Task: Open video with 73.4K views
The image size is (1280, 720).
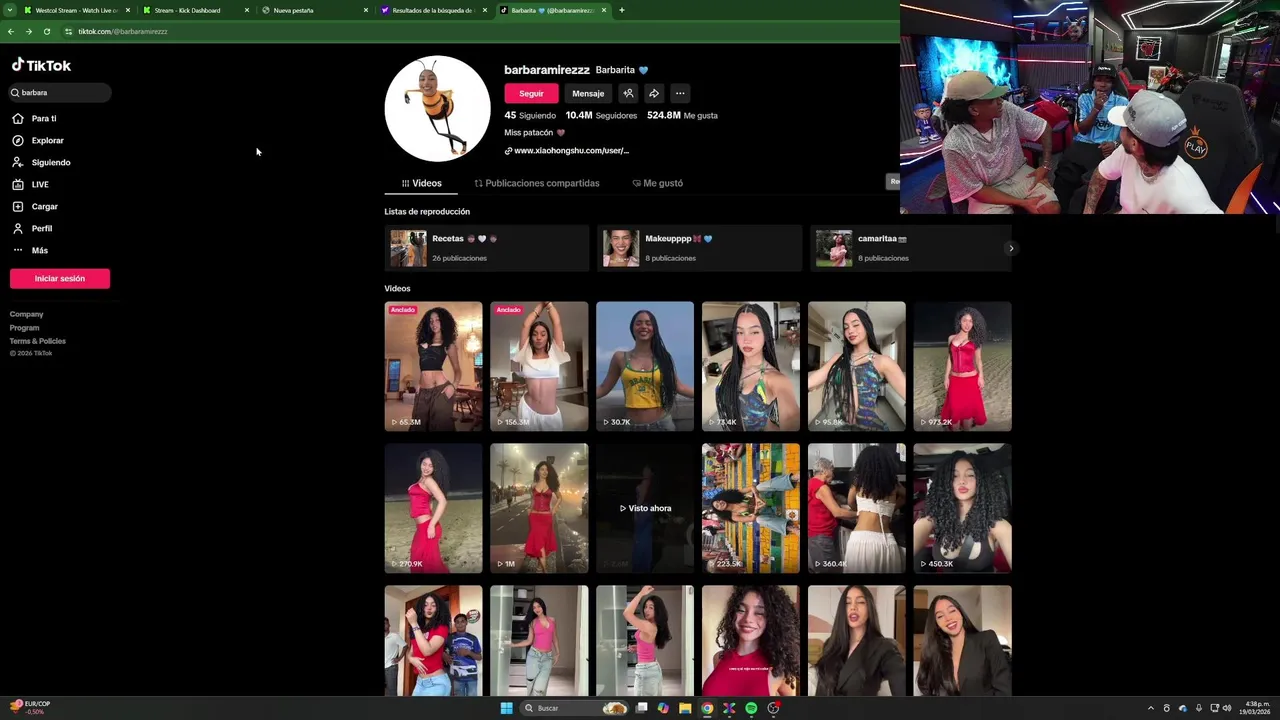Action: (x=751, y=366)
